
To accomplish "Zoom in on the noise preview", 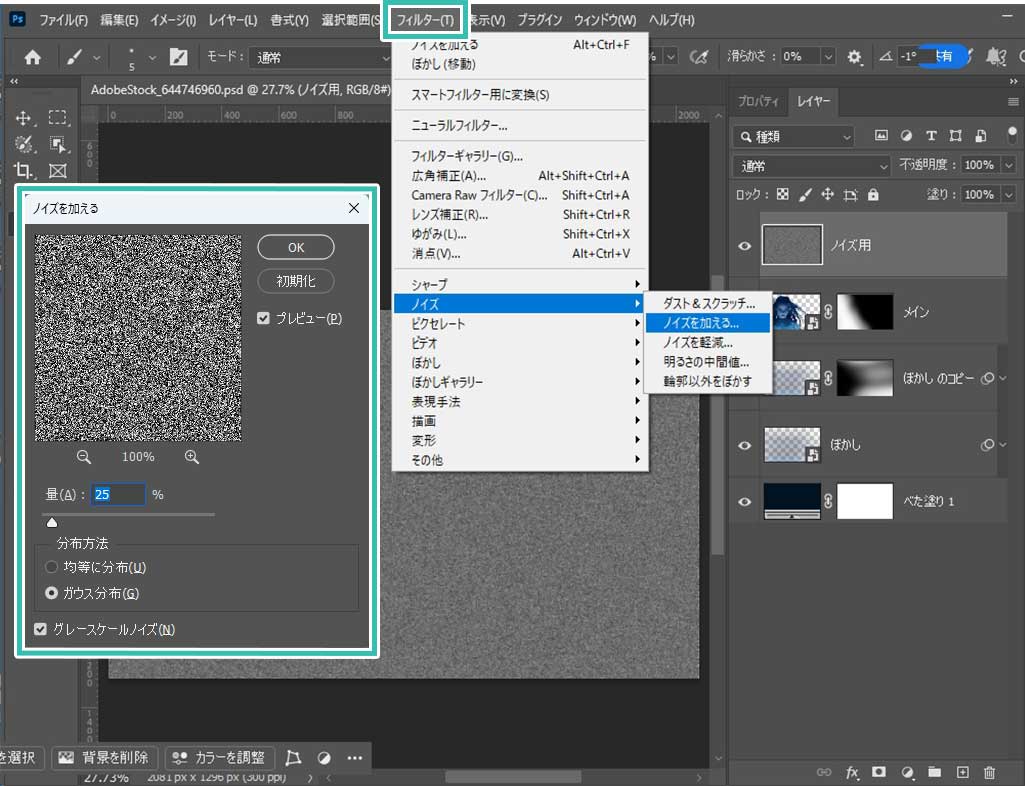I will point(191,457).
